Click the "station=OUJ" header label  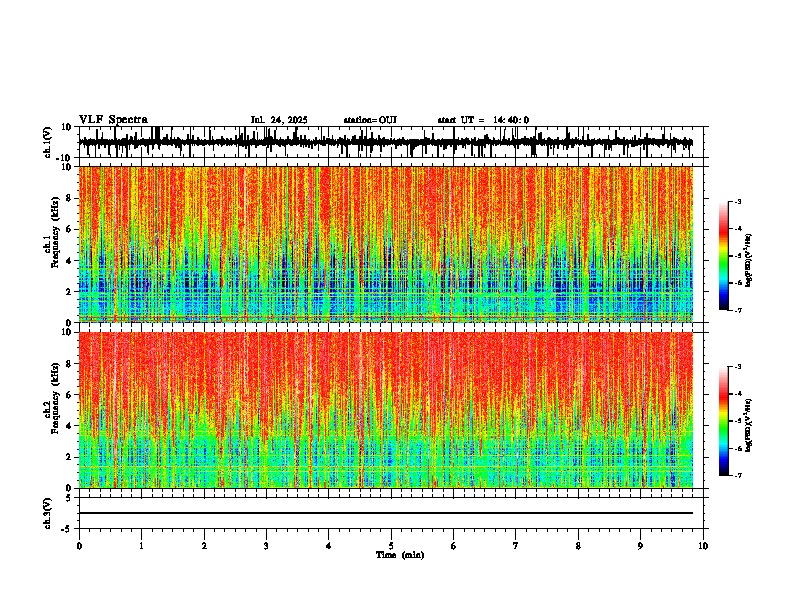coord(370,120)
